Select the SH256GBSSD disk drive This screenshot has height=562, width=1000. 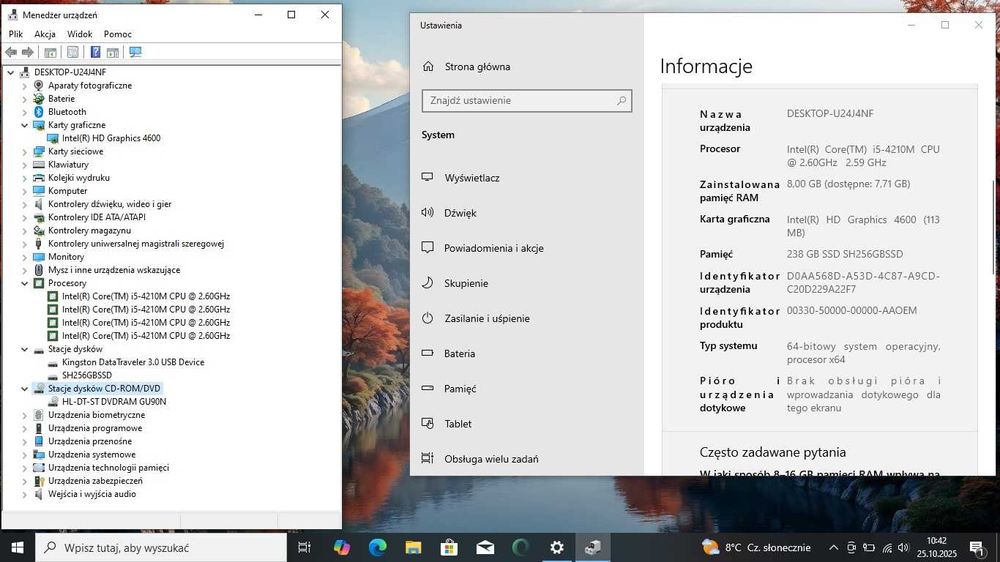point(87,375)
